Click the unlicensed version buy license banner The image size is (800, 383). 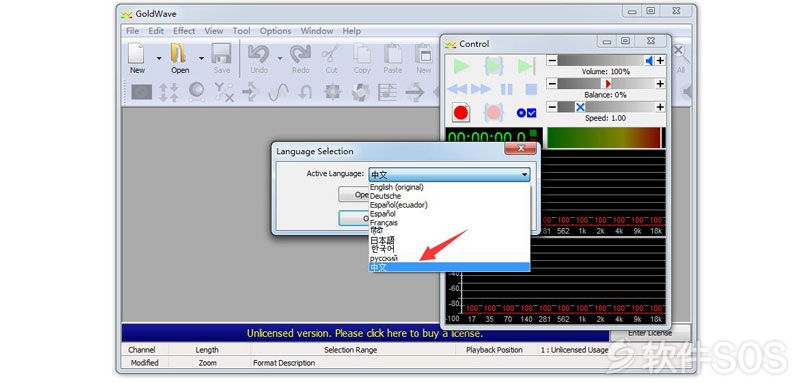click(x=365, y=334)
